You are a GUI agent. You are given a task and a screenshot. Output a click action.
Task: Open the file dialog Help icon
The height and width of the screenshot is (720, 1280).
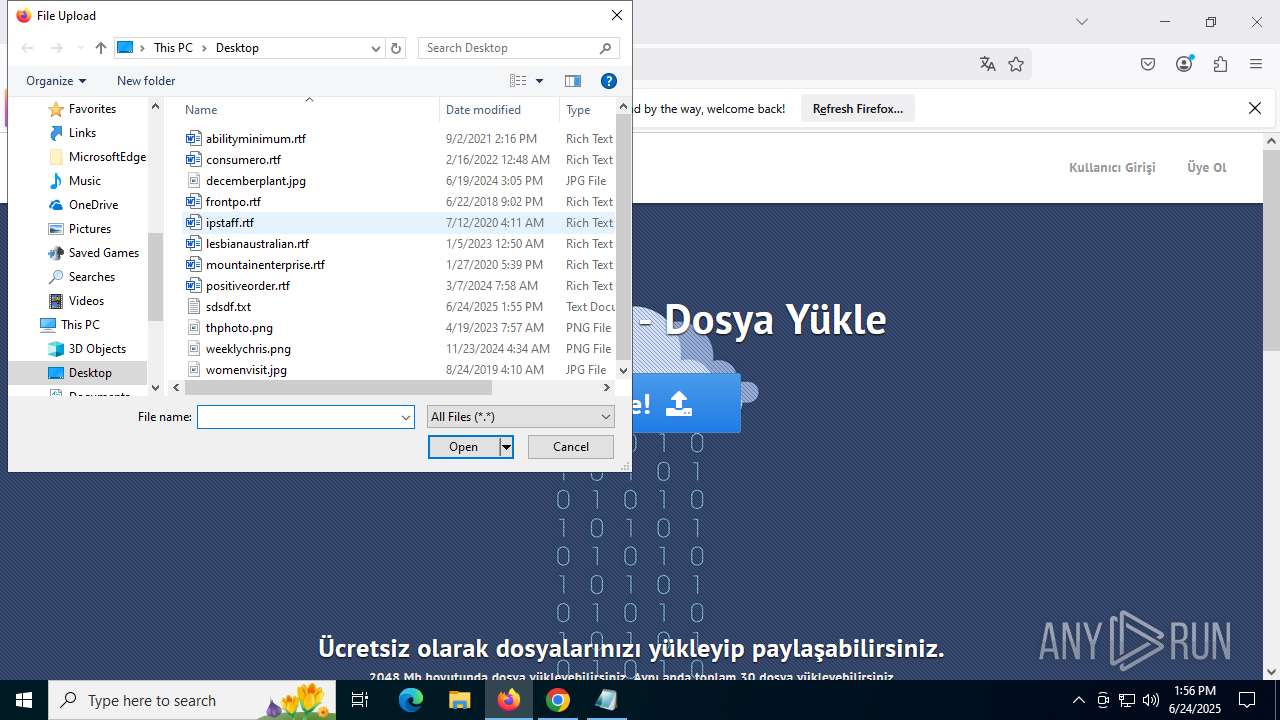tap(608, 81)
